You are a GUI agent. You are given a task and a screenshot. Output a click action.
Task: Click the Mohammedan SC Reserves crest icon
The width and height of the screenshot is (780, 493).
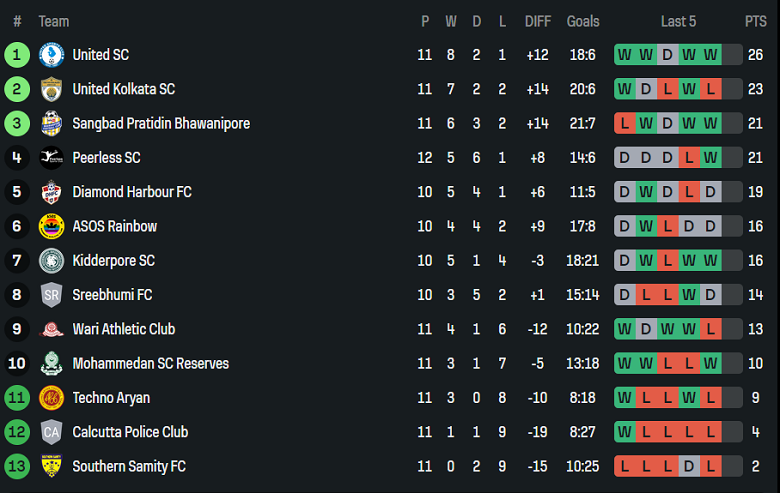tap(51, 364)
